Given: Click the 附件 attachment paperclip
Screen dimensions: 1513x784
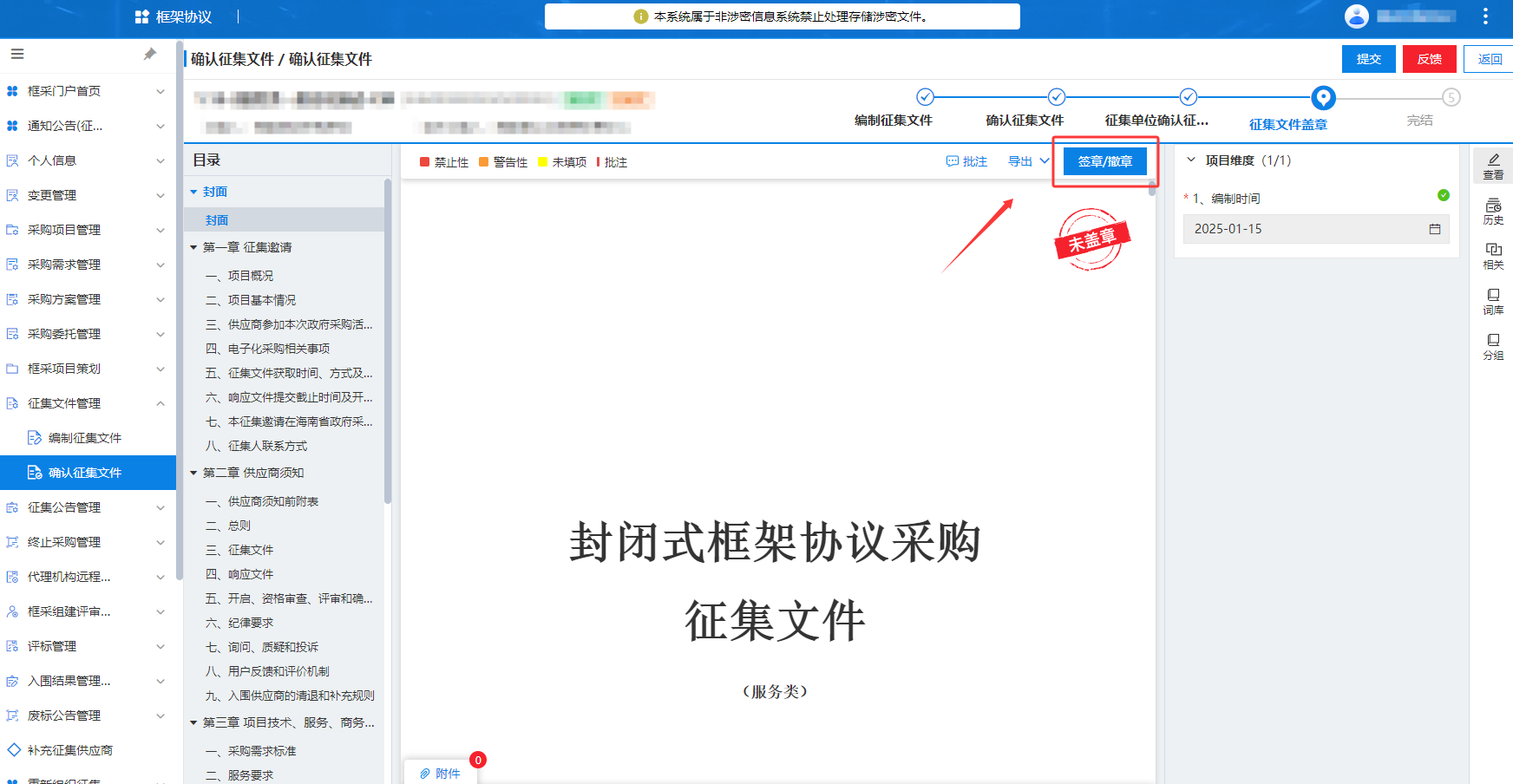Looking at the screenshot, I should click(425, 774).
